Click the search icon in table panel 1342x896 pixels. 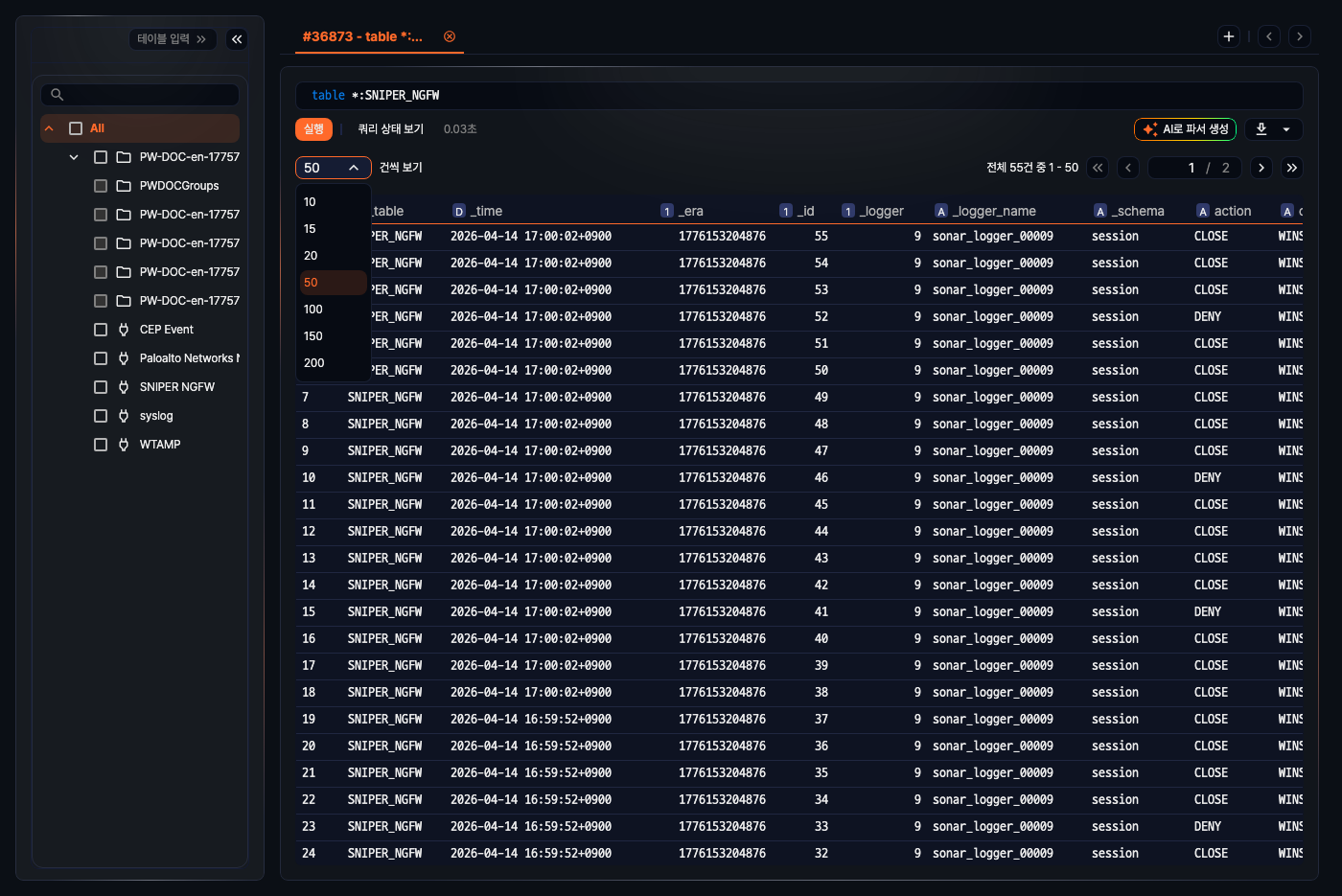(x=58, y=95)
